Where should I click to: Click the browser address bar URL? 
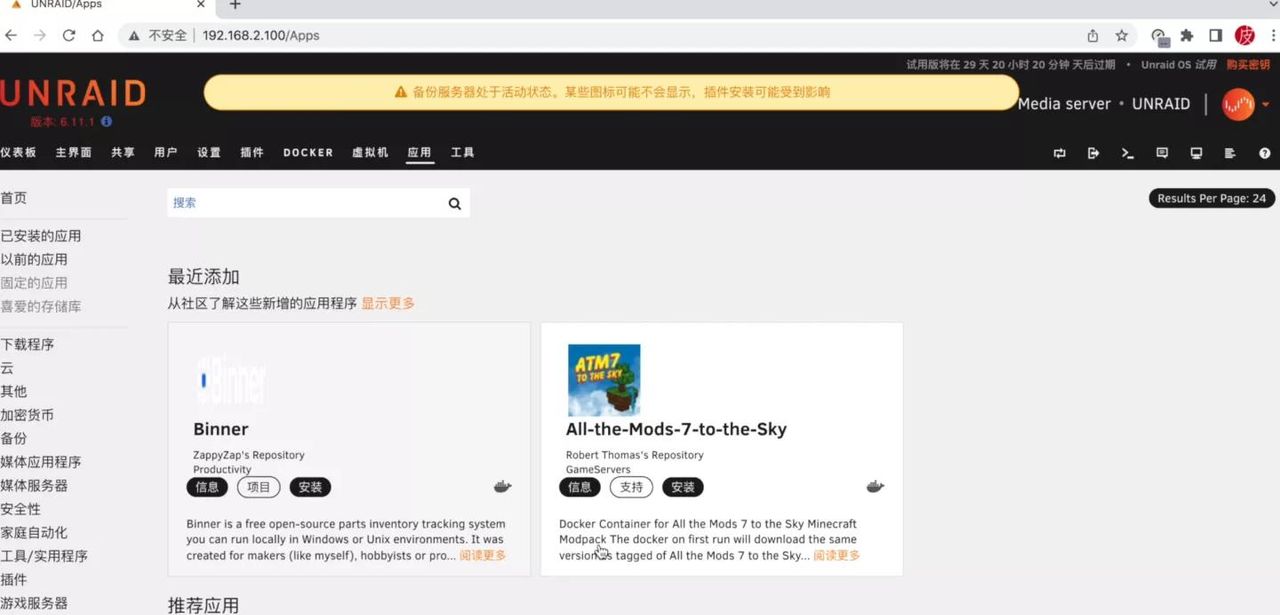261,35
